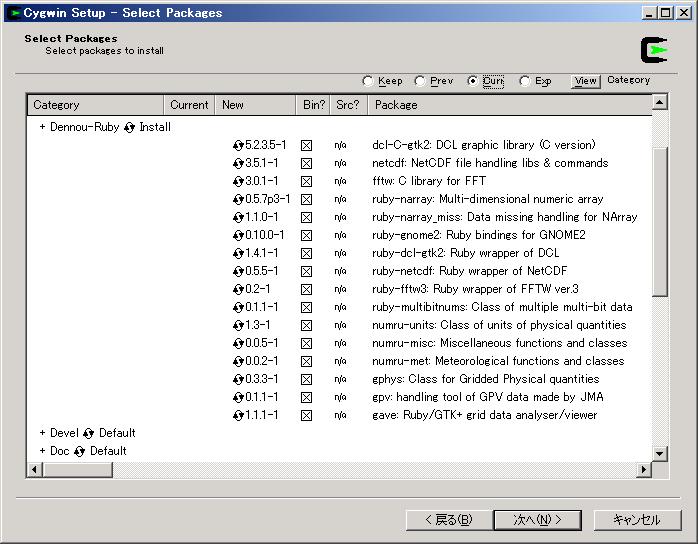Screen dimensions: 698x544
Task: Click the Bin? column header
Action: click(x=313, y=105)
